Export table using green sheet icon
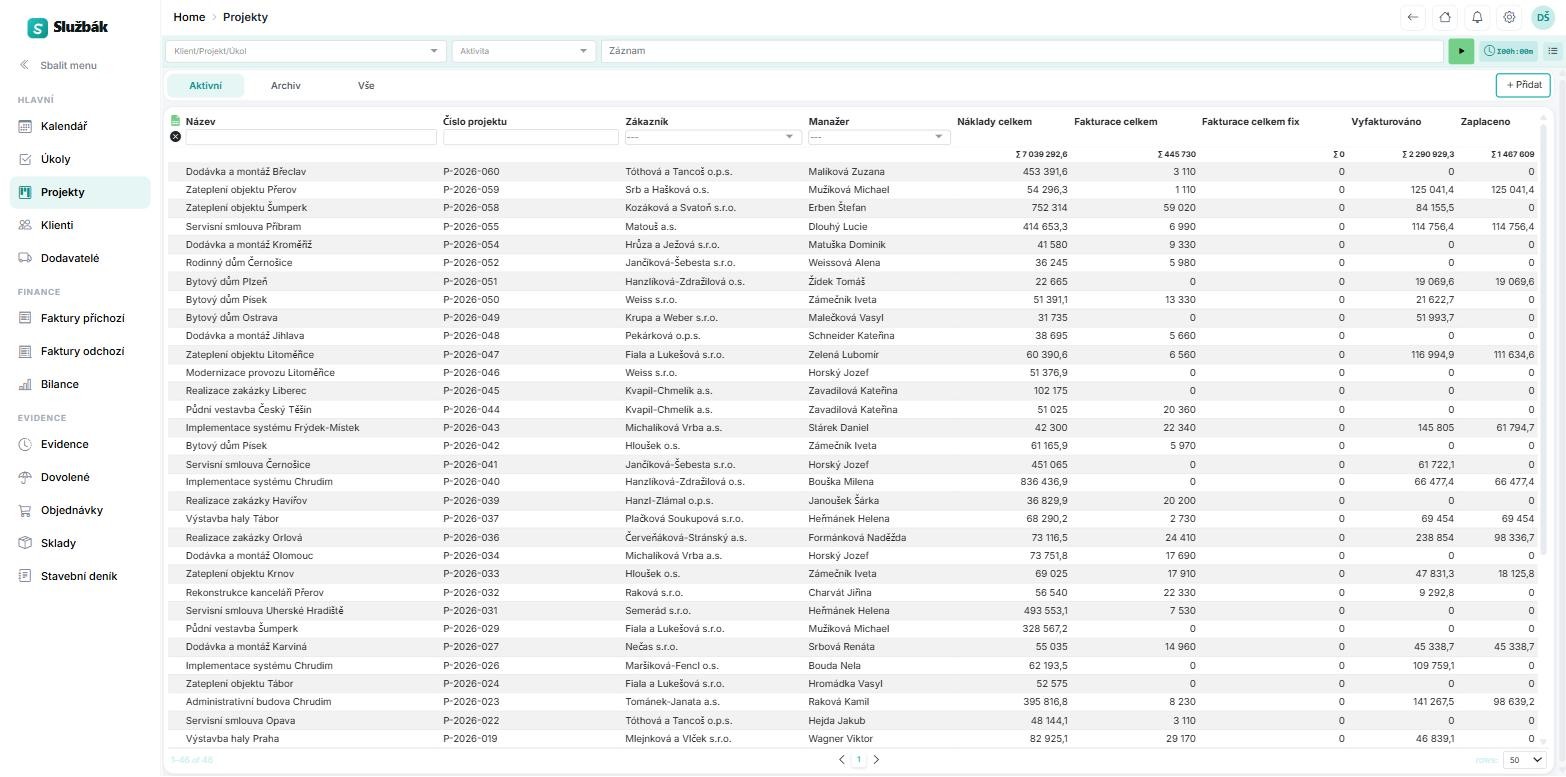 pyautogui.click(x=175, y=121)
